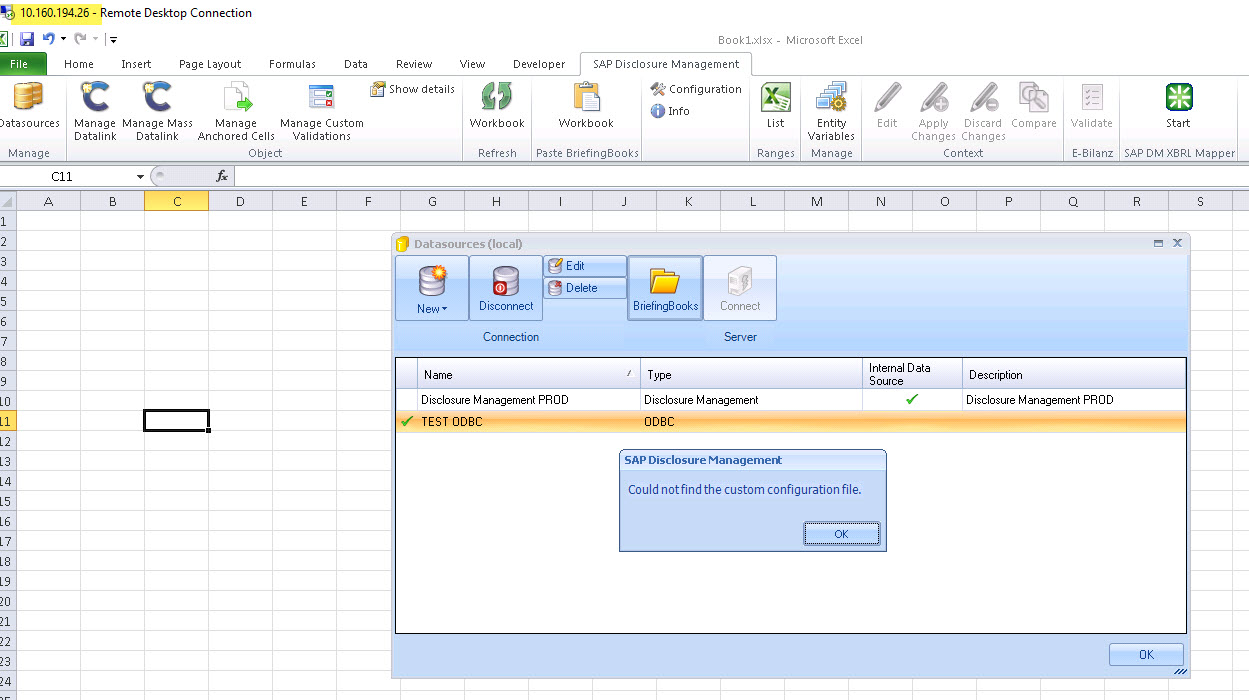Switch to the Page Layout tab
The height and width of the screenshot is (700, 1249).
[x=210, y=64]
